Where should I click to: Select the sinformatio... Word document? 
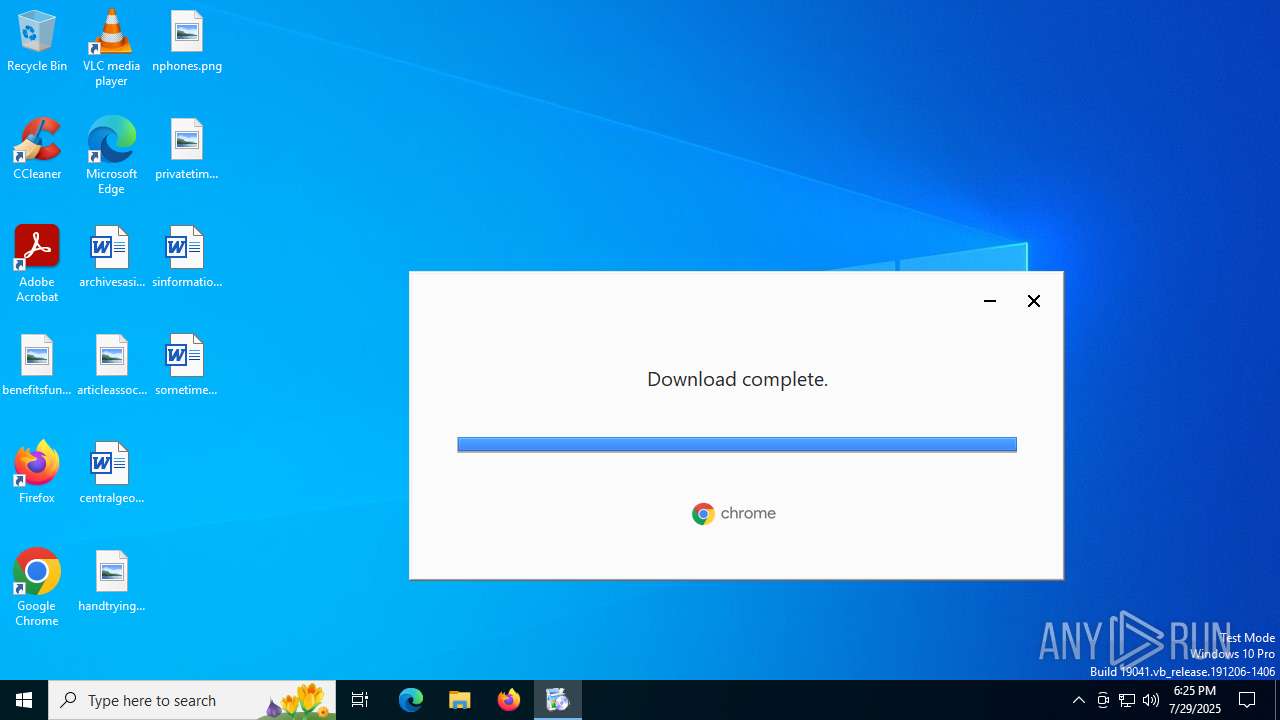point(187,257)
